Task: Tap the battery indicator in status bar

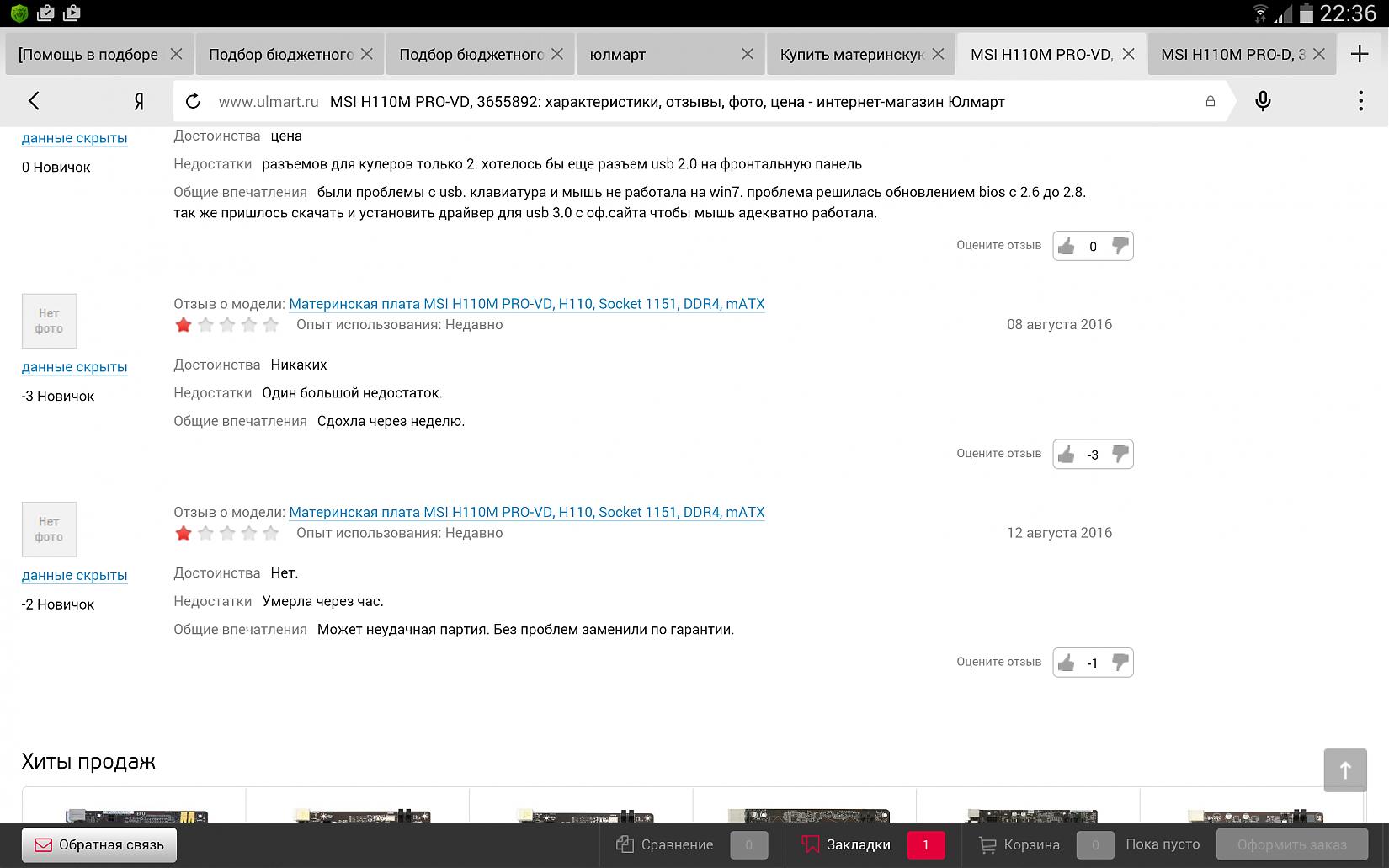Action: pyautogui.click(x=1307, y=13)
